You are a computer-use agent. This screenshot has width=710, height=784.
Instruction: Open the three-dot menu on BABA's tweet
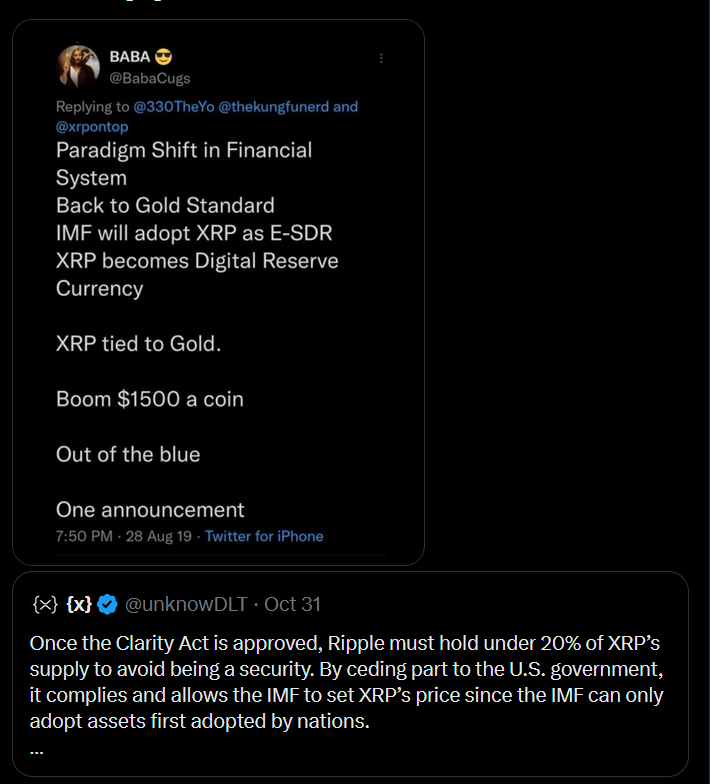click(381, 59)
